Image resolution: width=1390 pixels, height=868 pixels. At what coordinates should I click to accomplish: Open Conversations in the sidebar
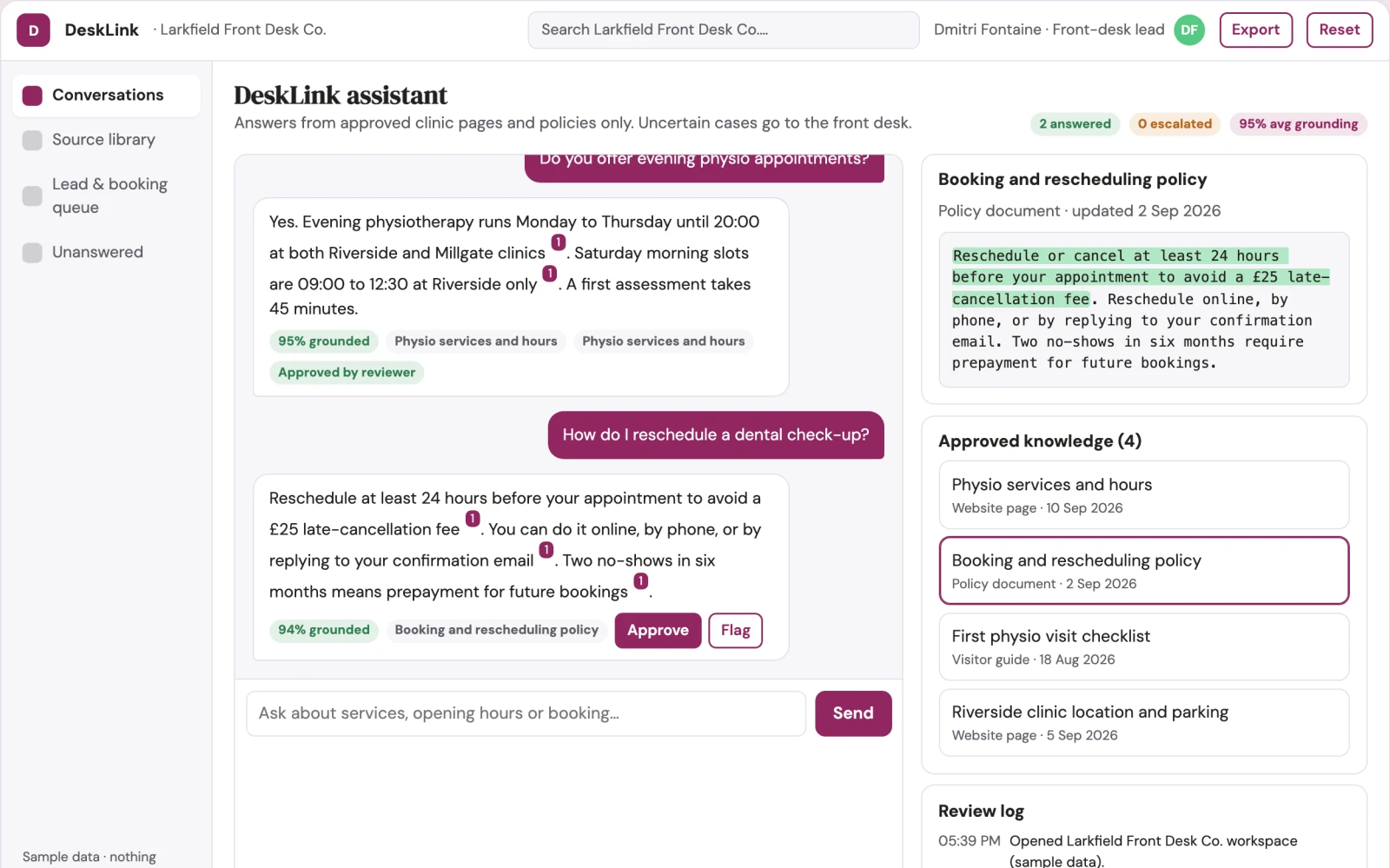pos(107,96)
